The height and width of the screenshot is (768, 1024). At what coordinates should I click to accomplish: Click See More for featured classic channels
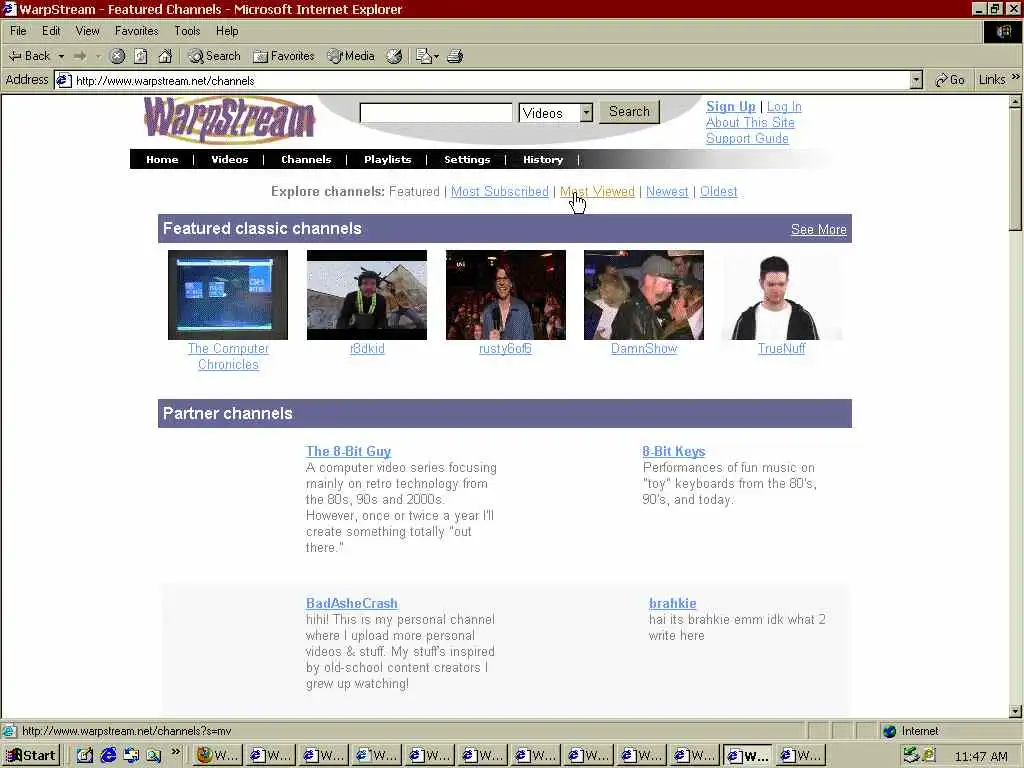coord(818,229)
